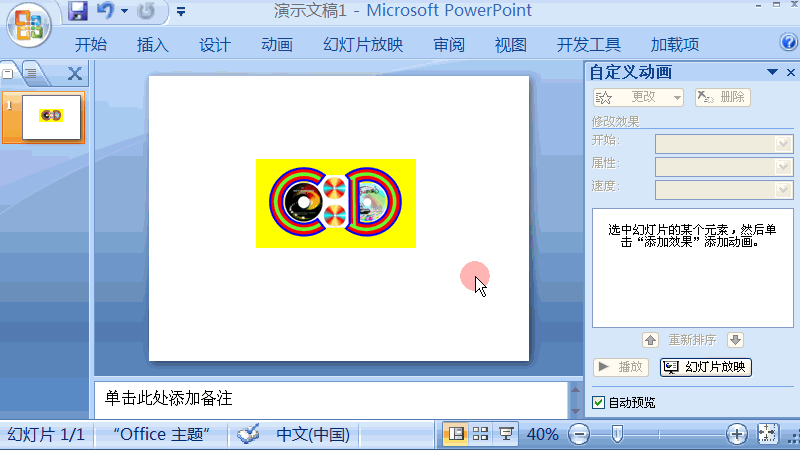Toggle the 自动预览 checkbox
Image resolution: width=800 pixels, height=450 pixels.
coord(598,403)
